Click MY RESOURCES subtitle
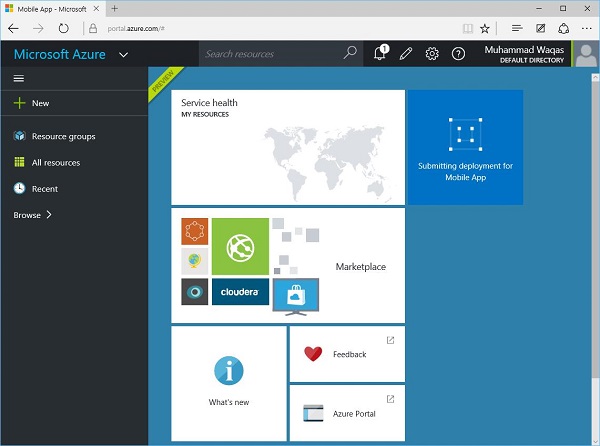Image resolution: width=600 pixels, height=446 pixels. pos(205,114)
